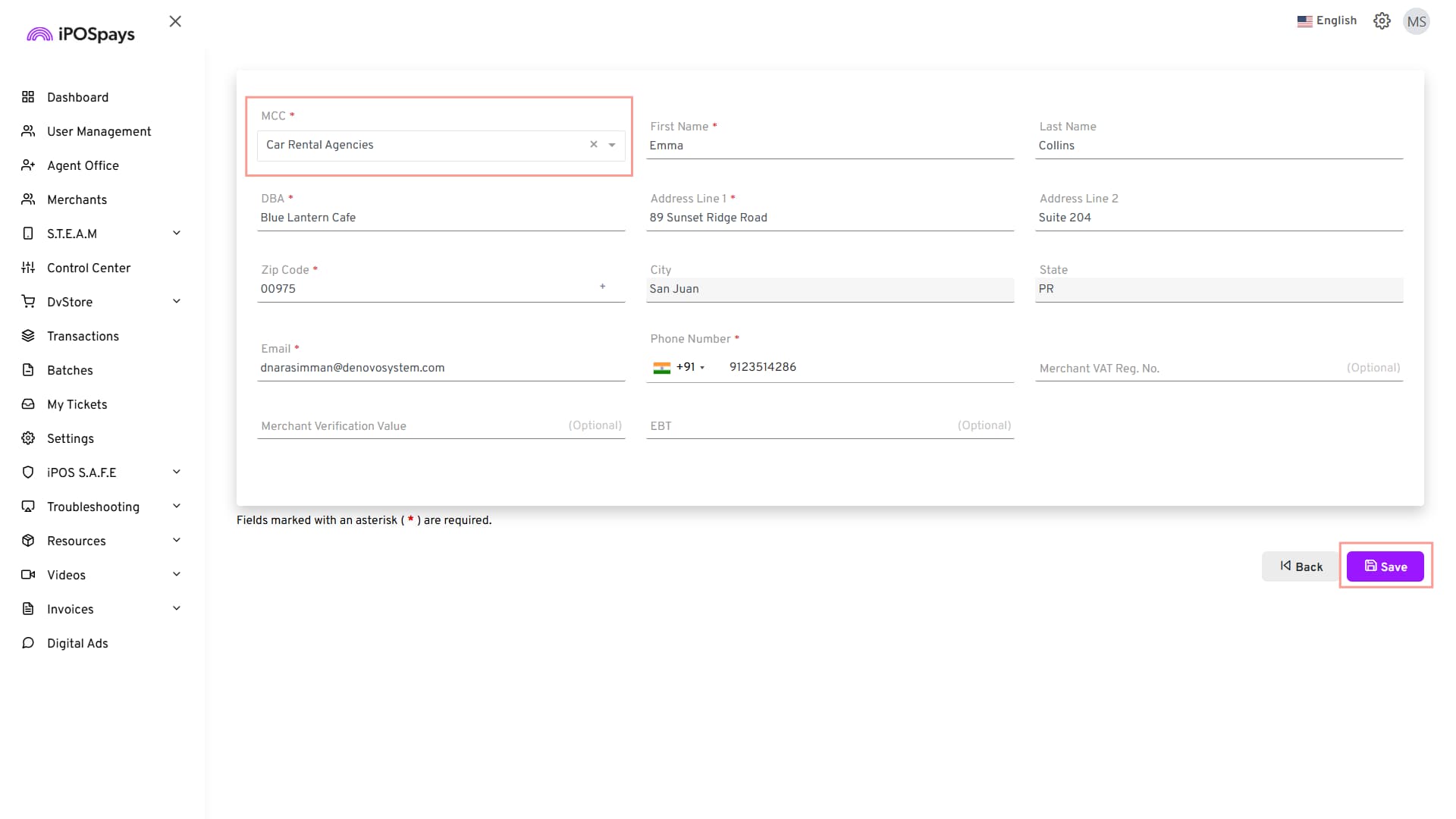Expand the Troubleshooting submenu chevron
The width and height of the screenshot is (1456, 819).
pyautogui.click(x=177, y=506)
